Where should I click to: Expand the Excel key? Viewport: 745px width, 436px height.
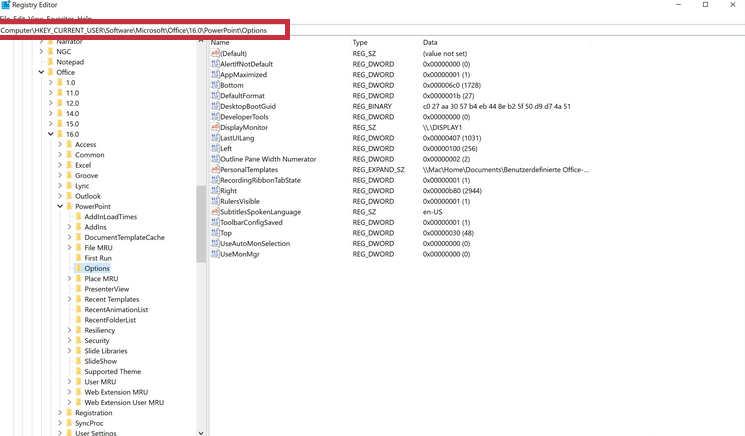60,165
